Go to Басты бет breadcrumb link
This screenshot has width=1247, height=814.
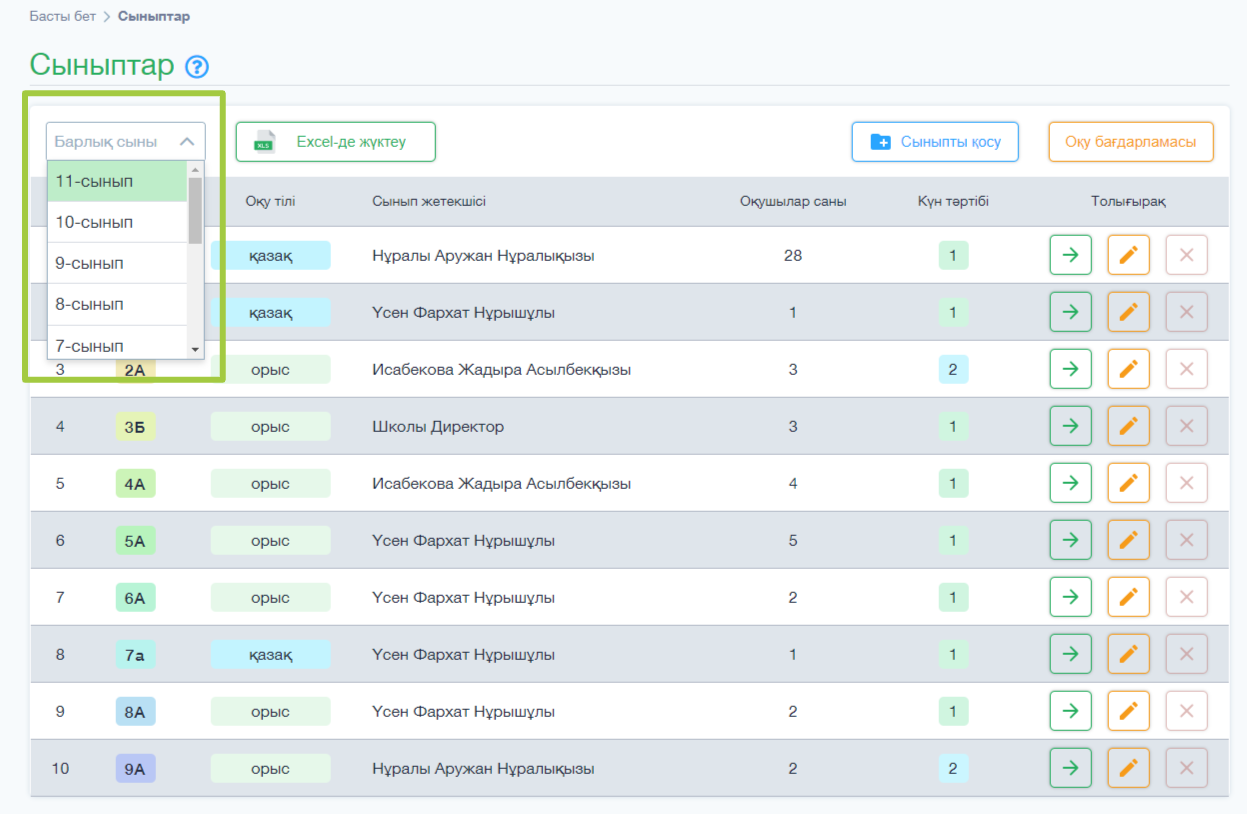(63, 16)
